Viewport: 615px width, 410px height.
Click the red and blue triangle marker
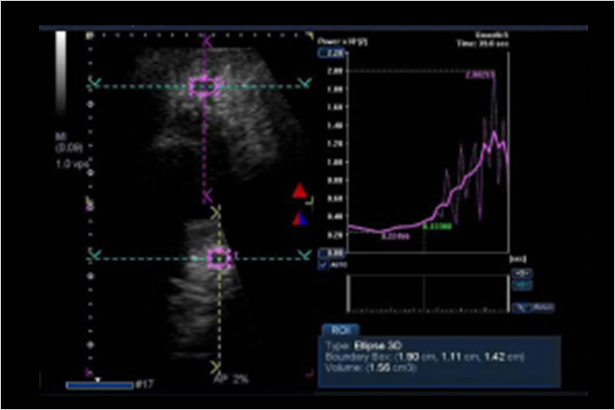pyautogui.click(x=298, y=218)
